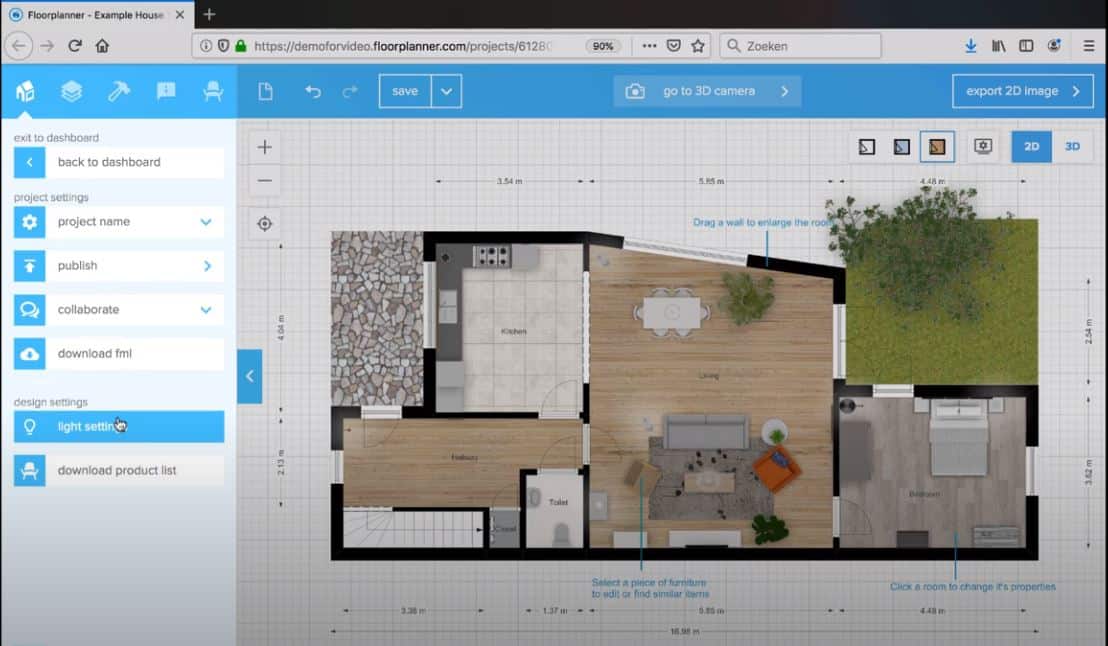Close the Floorplanner browser tab
1108x646 pixels.
[180, 15]
